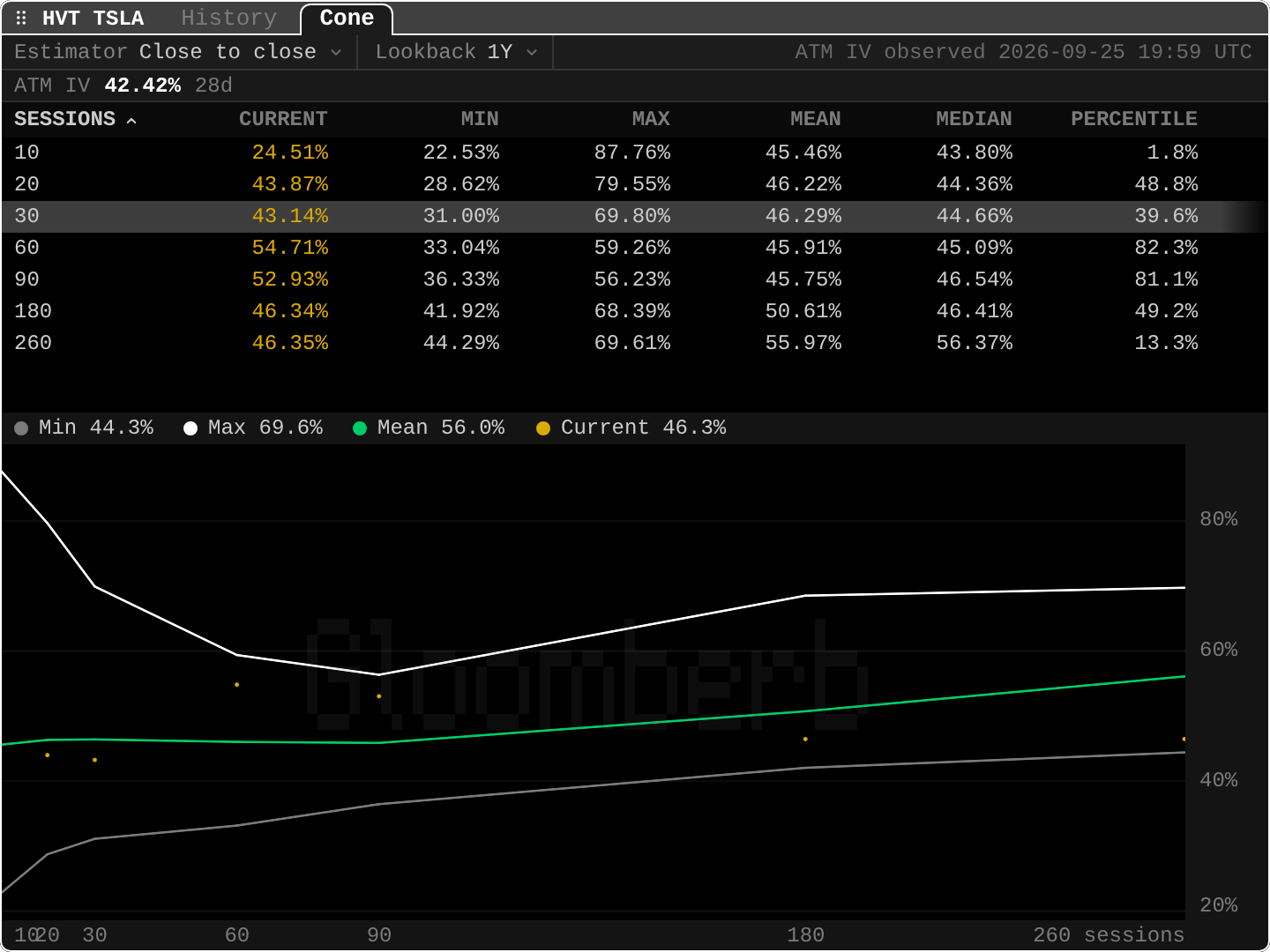Select the 180 sessions row

[635, 311]
